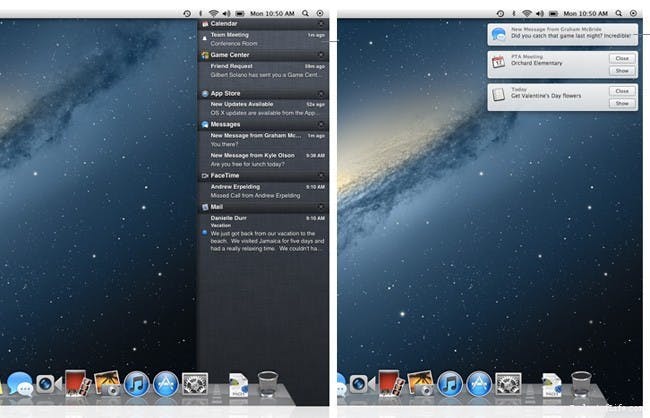This screenshot has height=418, width=650.
Task: Launch iTunes from the left screen's Dock
Action: 137,384
